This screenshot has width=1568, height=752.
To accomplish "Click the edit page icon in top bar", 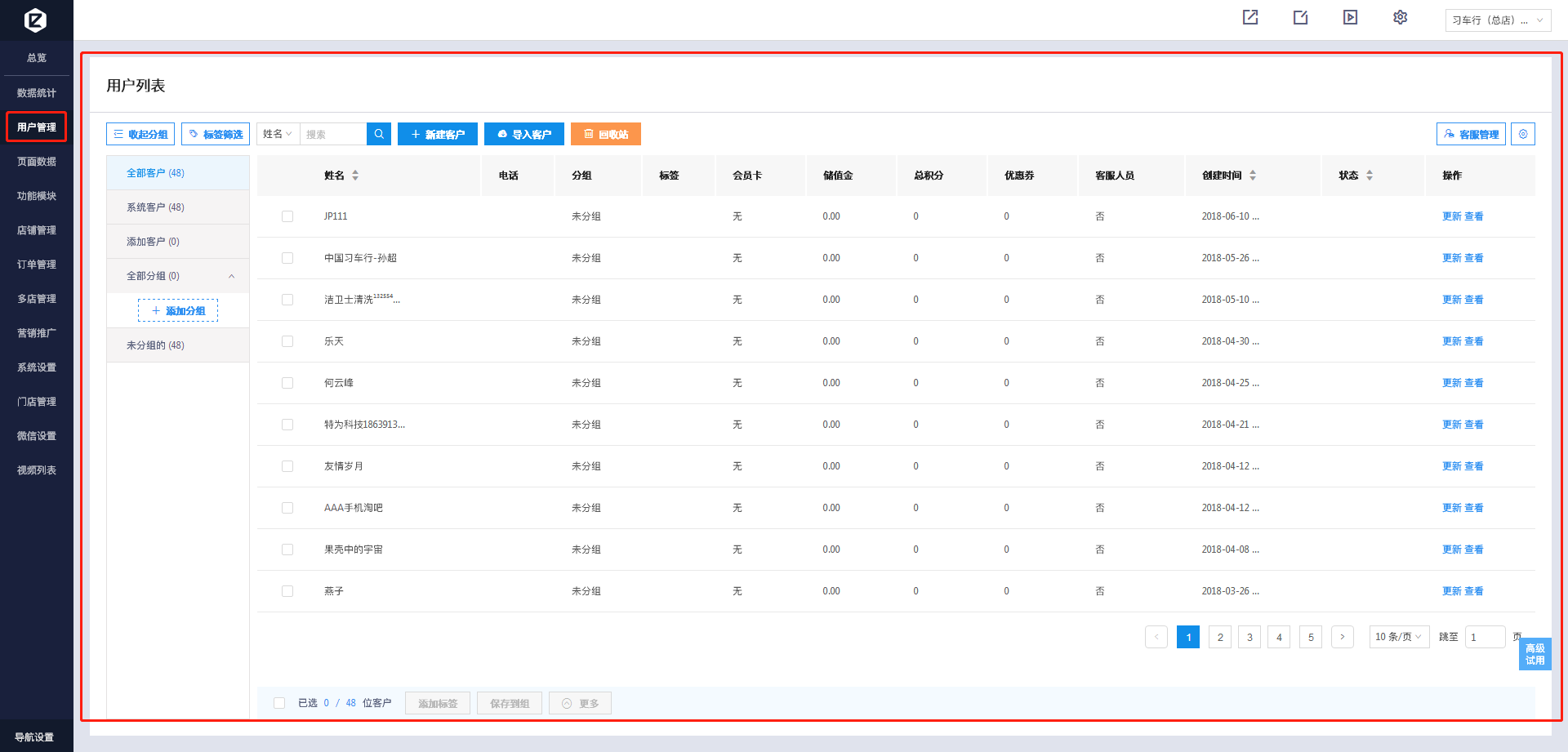I will point(1300,17).
